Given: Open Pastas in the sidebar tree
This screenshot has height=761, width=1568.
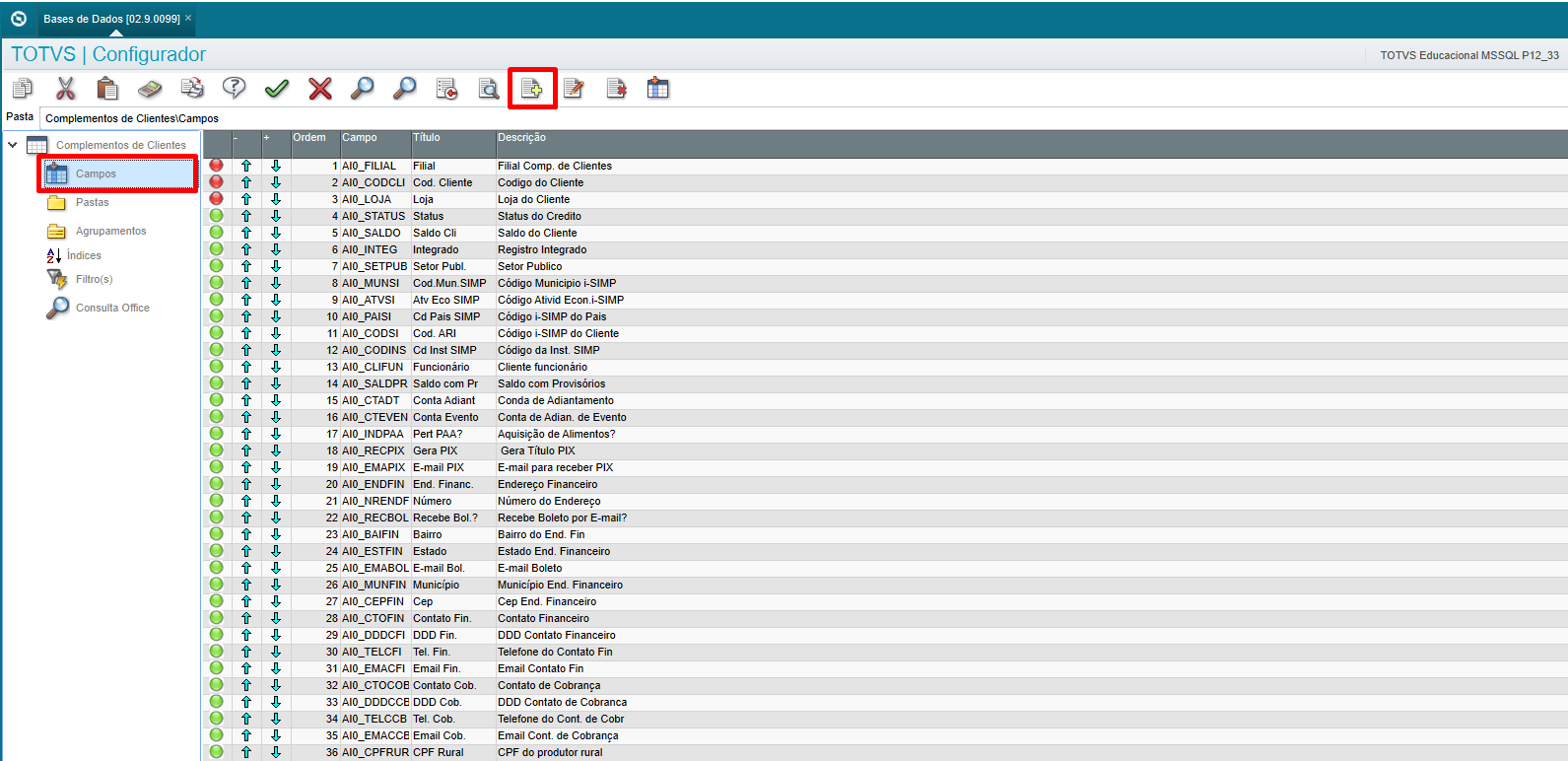Looking at the screenshot, I should (x=92, y=202).
